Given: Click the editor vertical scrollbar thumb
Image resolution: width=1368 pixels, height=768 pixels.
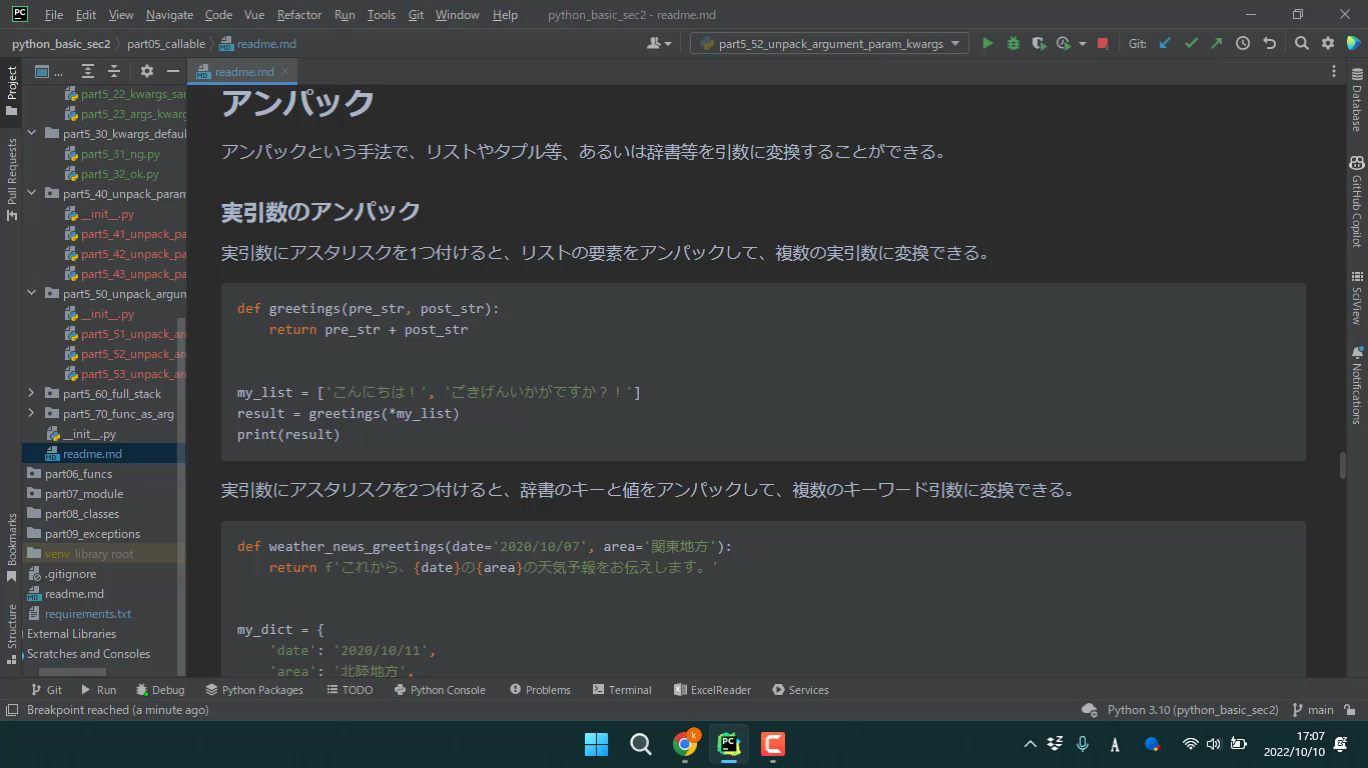Looking at the screenshot, I should pos(1343,467).
